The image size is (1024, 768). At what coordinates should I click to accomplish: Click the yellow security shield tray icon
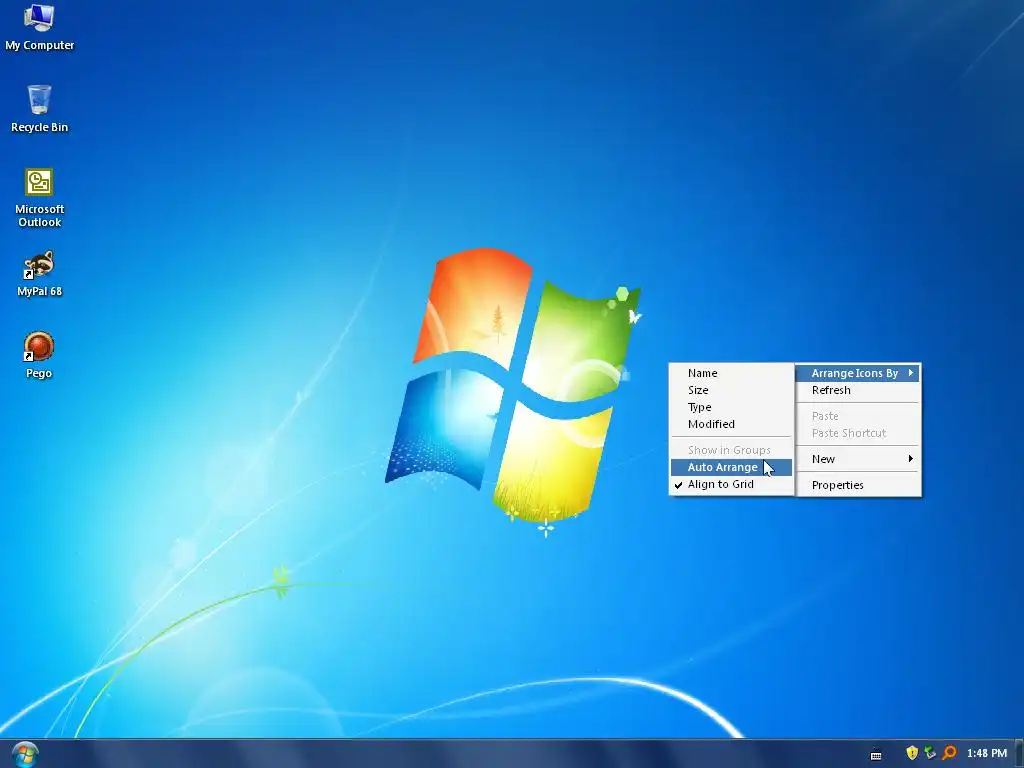[x=912, y=753]
